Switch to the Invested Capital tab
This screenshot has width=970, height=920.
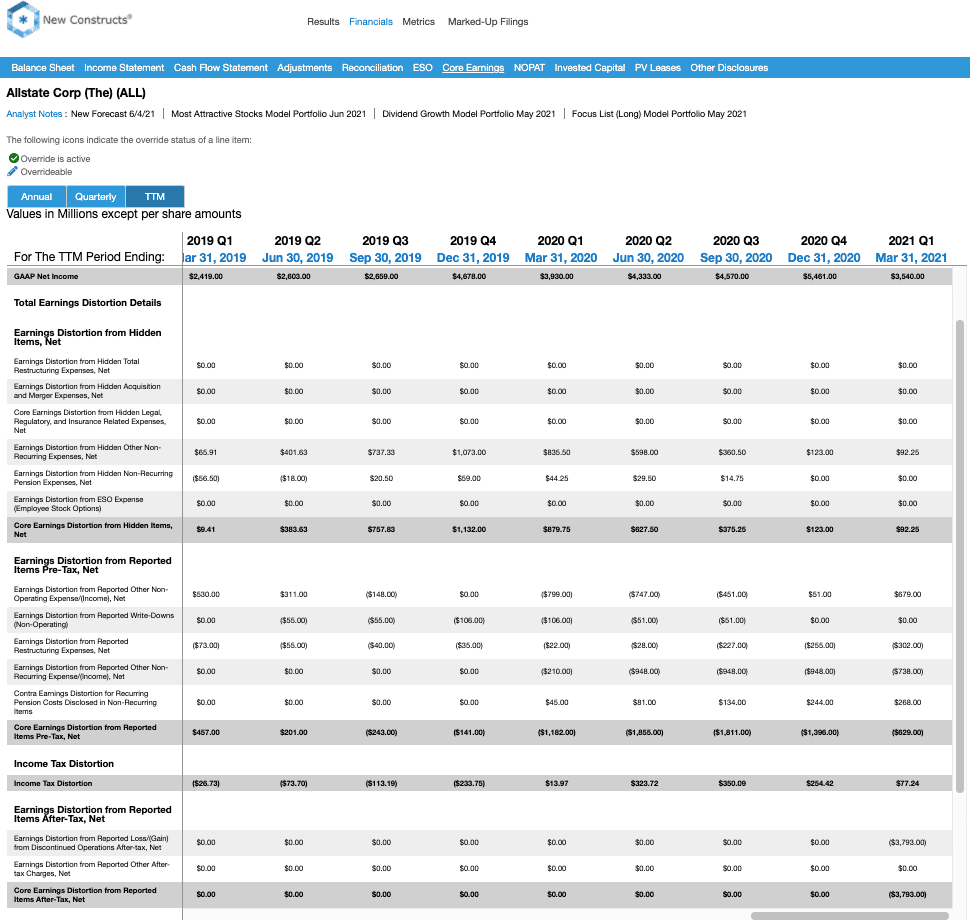coord(590,68)
